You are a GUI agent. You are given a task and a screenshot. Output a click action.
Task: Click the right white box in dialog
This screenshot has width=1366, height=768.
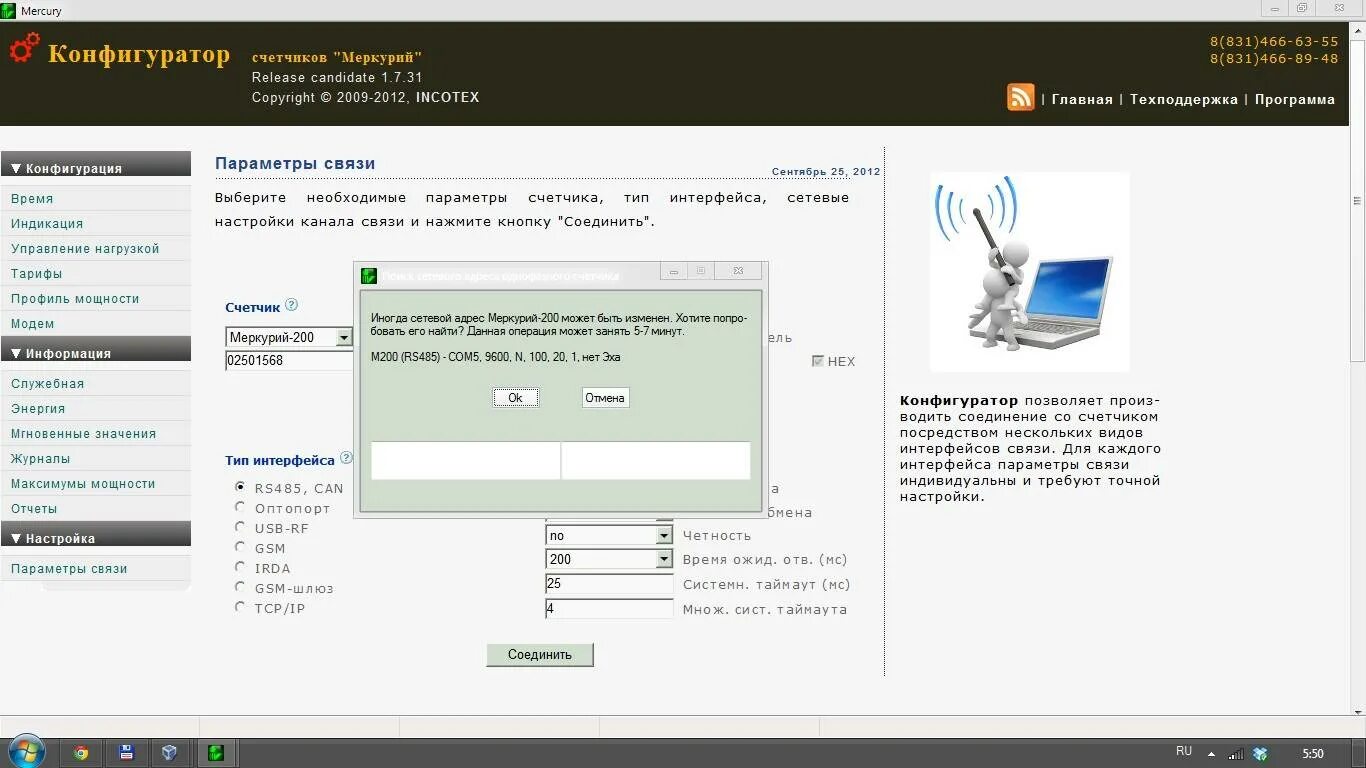[x=656, y=460]
